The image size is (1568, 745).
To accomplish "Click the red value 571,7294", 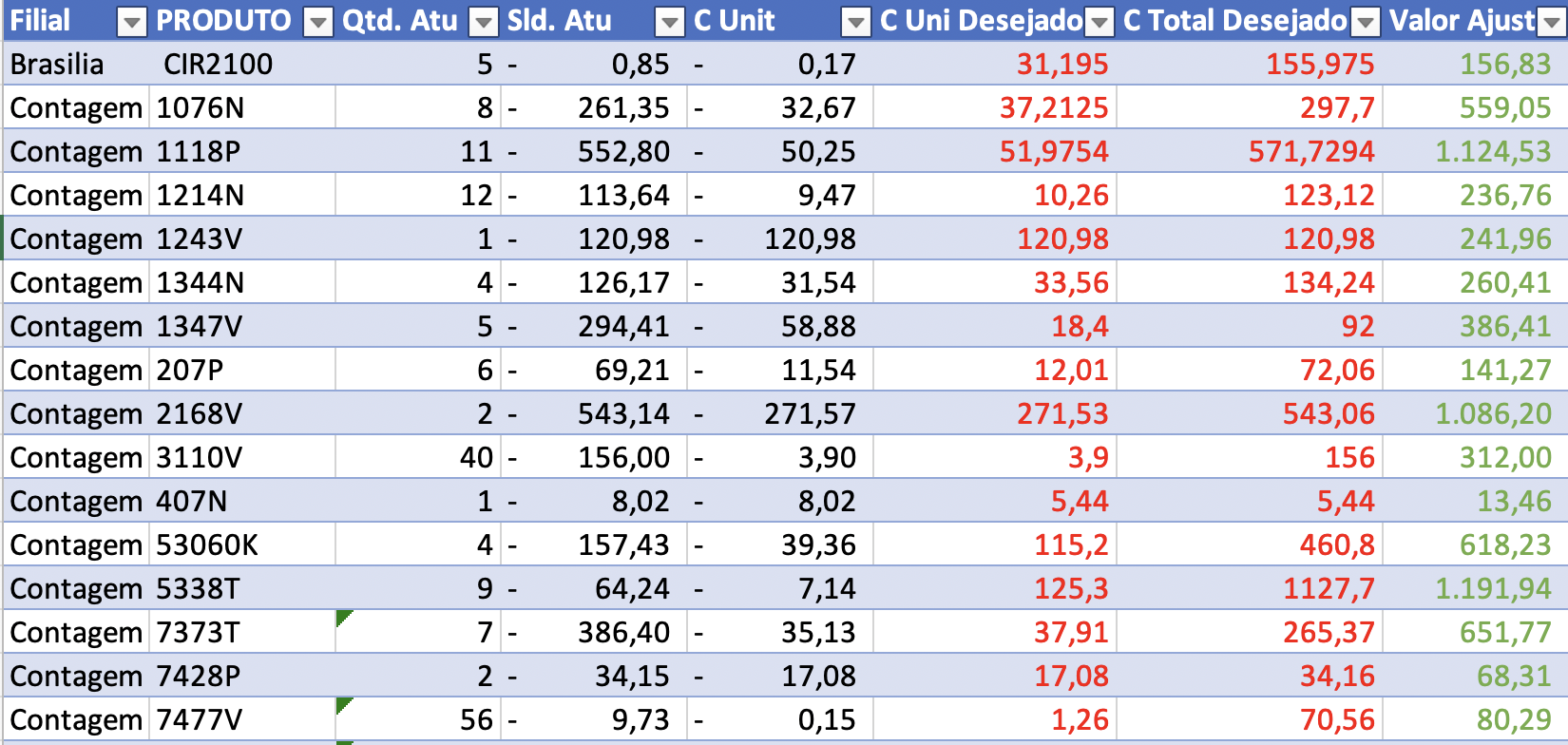I will (x=1311, y=151).
